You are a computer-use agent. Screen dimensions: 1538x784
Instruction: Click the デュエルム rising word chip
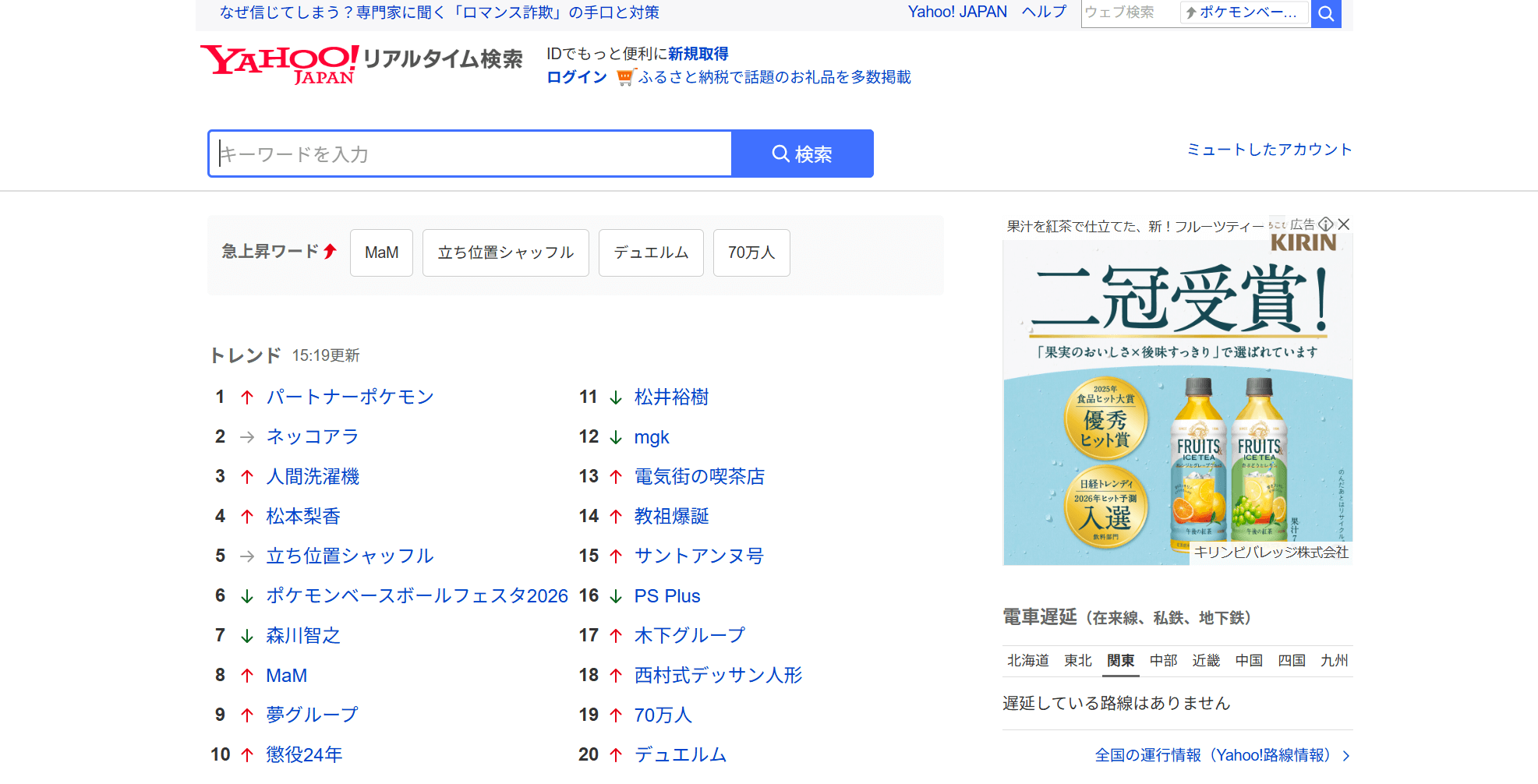[x=651, y=253]
